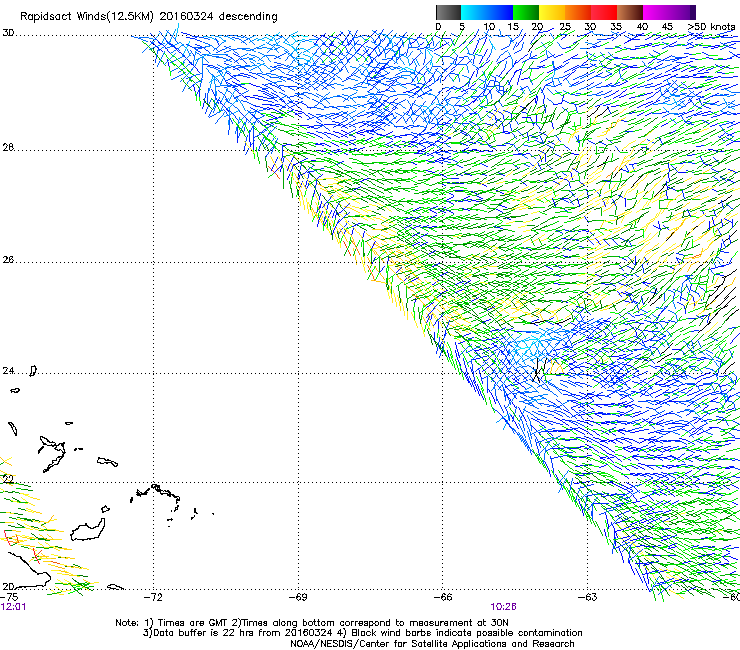Click the 'Times are GMT' note line
740x650 pixels.
[x=312, y=623]
